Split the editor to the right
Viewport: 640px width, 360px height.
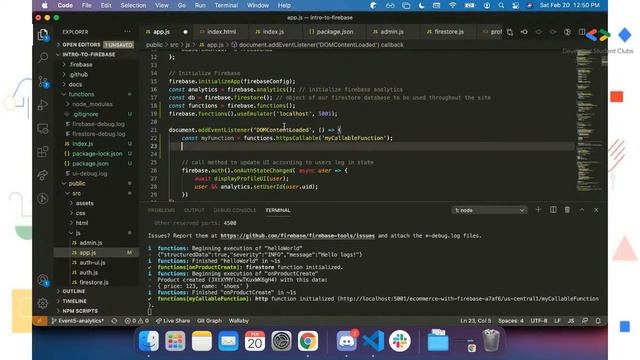pos(582,32)
